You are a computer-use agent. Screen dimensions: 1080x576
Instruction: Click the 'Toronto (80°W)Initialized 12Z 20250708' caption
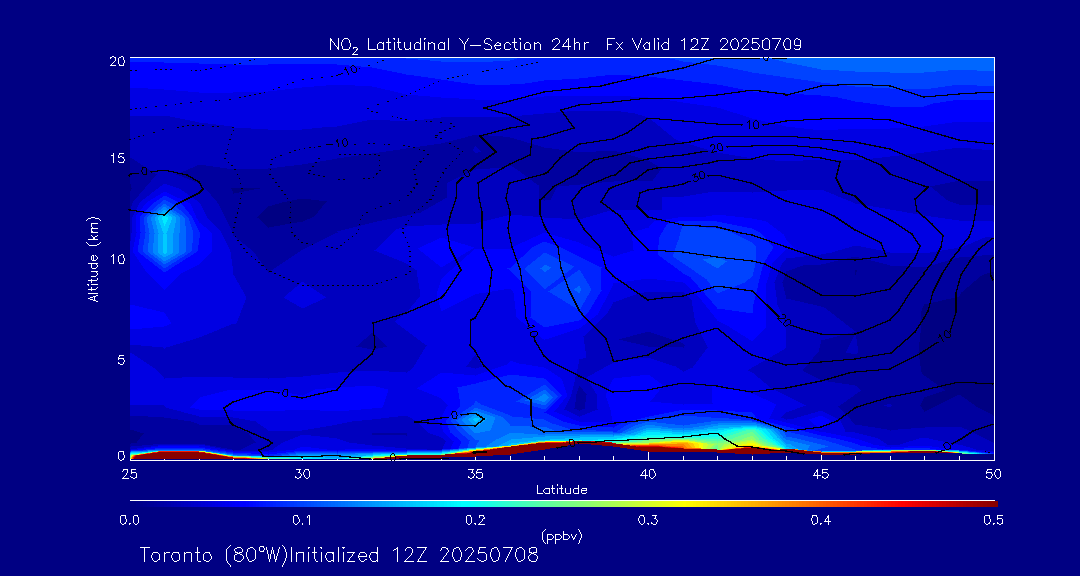(340, 555)
